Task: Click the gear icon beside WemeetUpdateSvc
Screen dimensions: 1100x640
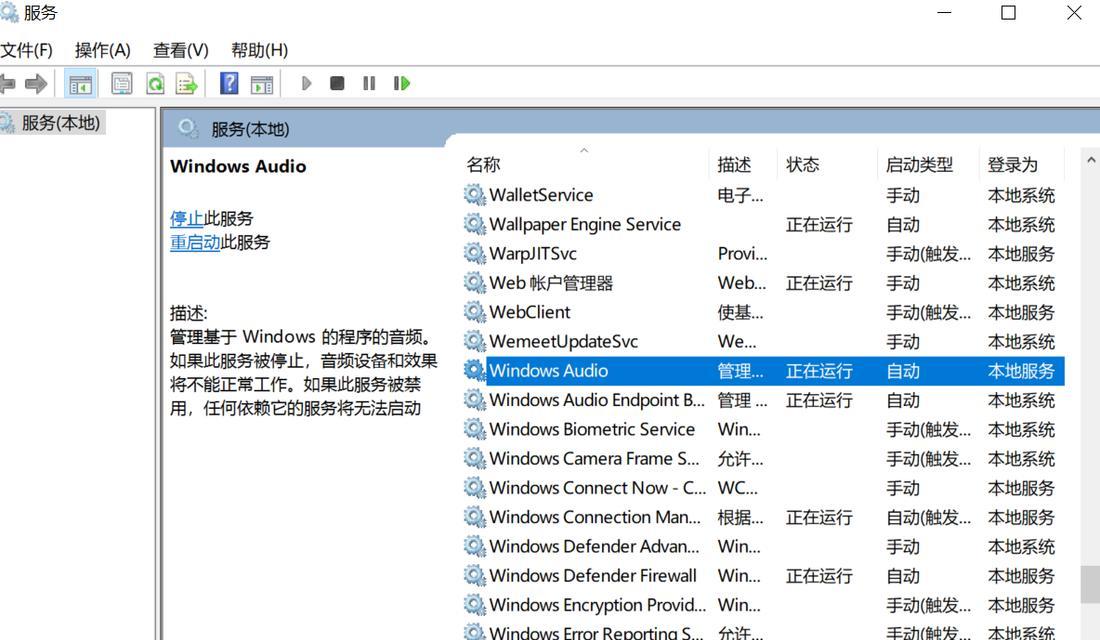Action: [475, 341]
